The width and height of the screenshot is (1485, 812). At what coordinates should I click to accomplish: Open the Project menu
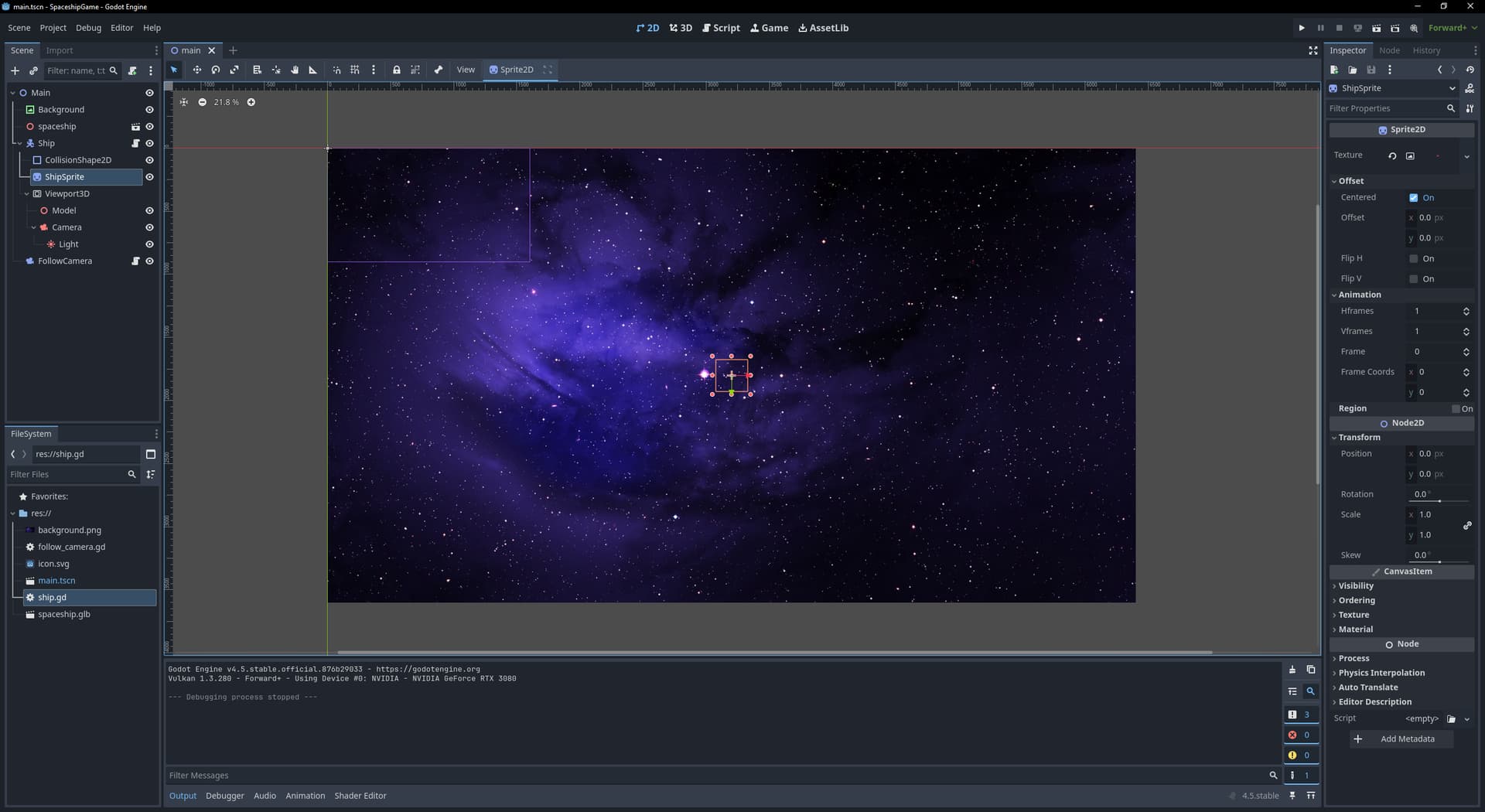[x=53, y=28]
